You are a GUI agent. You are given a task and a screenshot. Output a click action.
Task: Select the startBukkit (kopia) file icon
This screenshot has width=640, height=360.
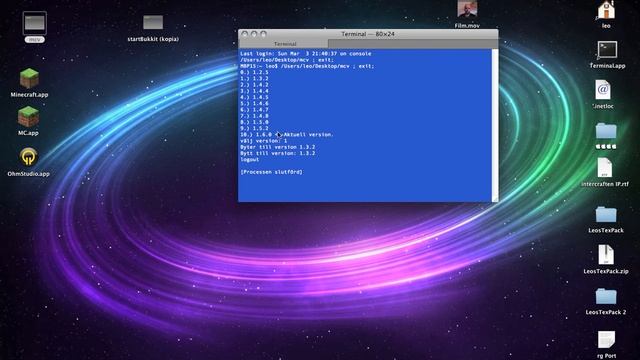(153, 22)
